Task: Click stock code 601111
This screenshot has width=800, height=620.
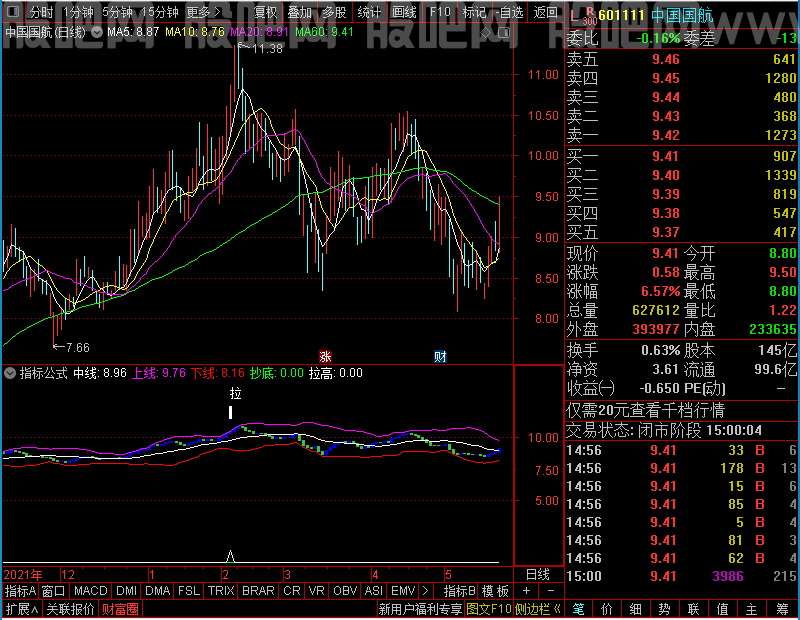Action: (x=621, y=15)
